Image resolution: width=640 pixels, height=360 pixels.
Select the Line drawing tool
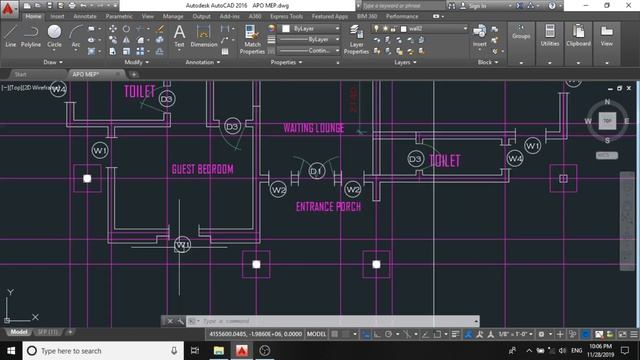(11, 36)
